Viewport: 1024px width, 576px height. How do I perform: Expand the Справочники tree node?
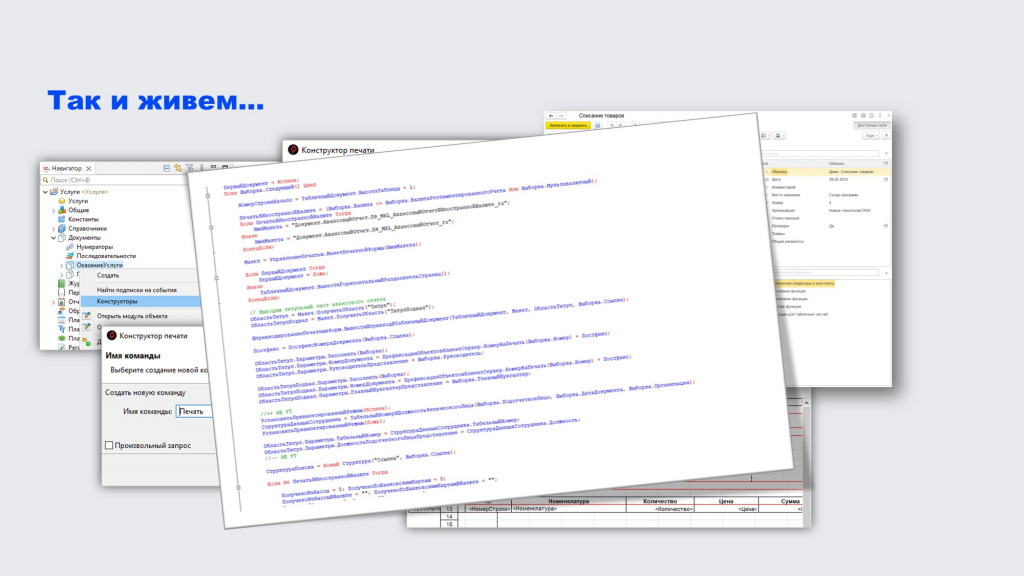click(x=54, y=229)
